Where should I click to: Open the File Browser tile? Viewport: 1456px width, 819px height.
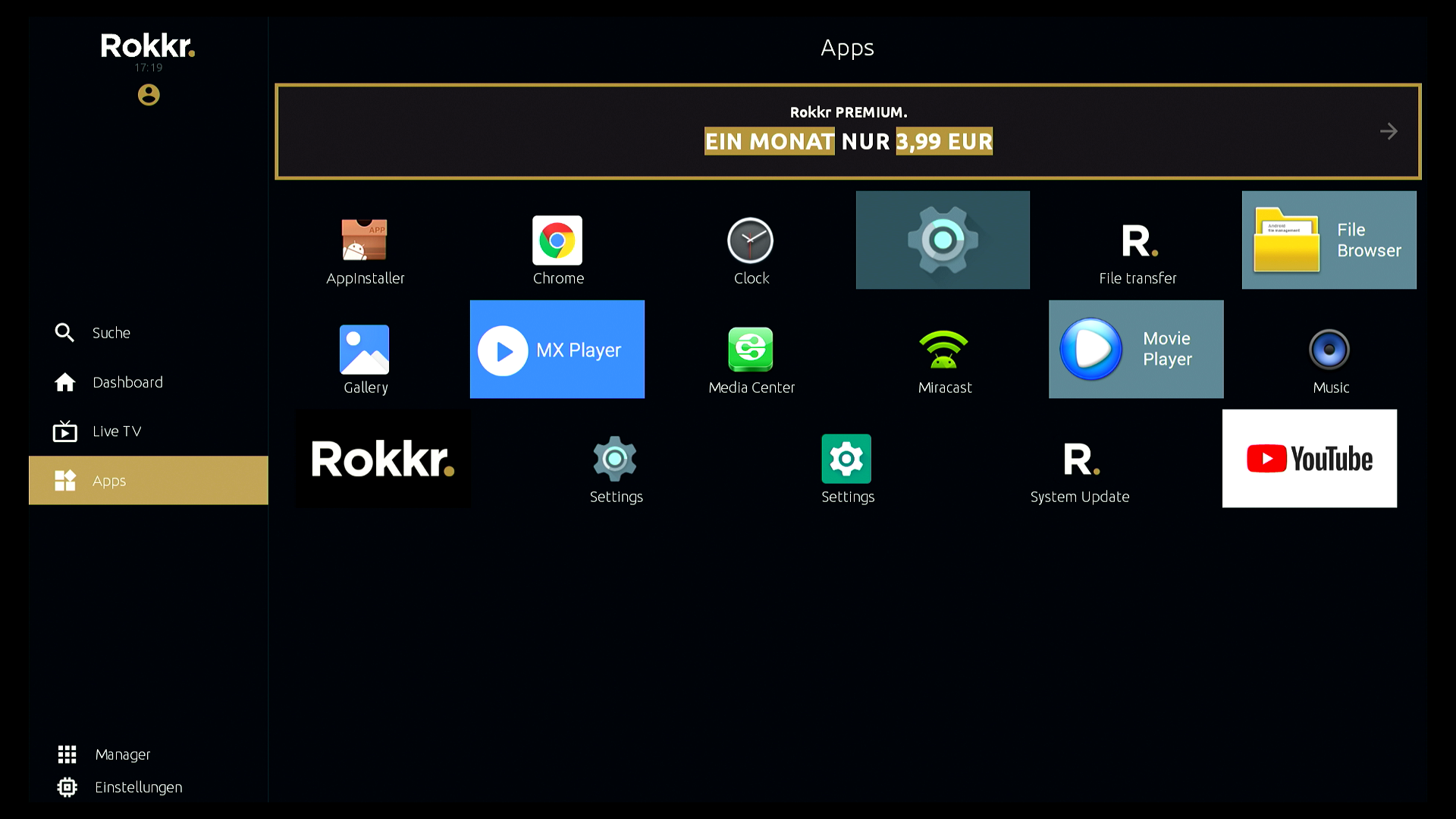point(1329,240)
